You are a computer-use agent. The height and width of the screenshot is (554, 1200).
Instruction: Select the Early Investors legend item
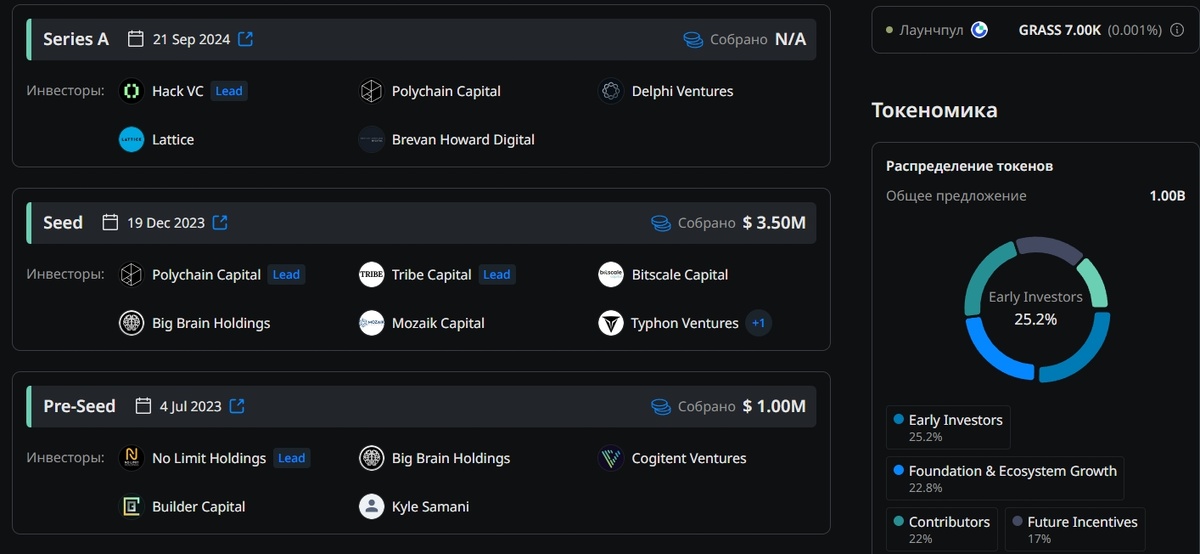click(x=948, y=427)
